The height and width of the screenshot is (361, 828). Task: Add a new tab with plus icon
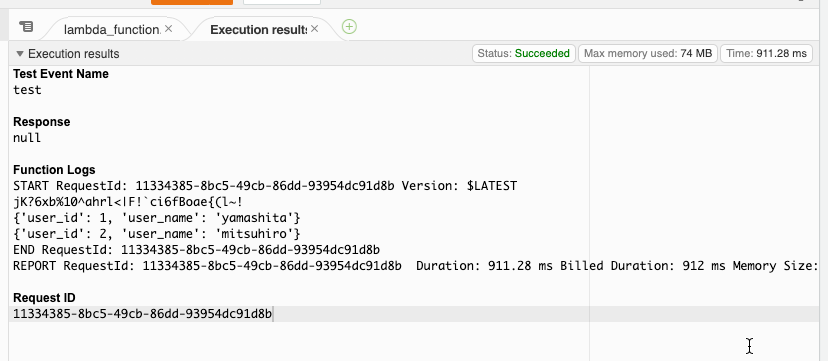349,27
